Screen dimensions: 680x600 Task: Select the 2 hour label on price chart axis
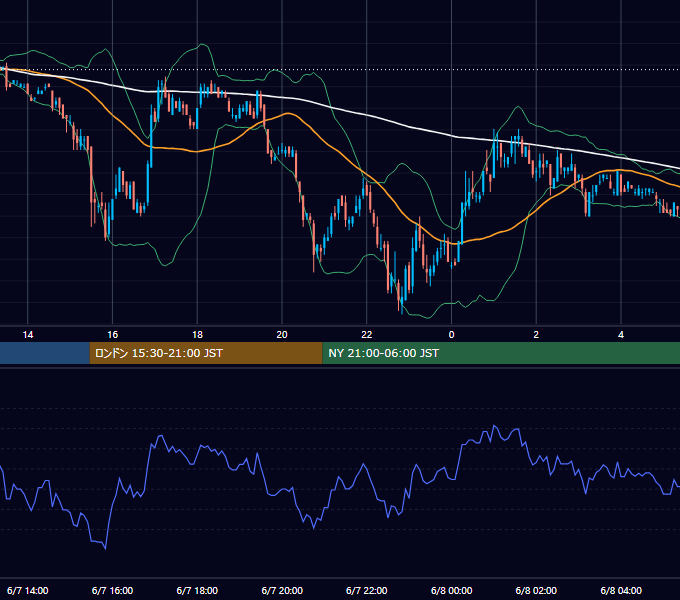(x=536, y=335)
